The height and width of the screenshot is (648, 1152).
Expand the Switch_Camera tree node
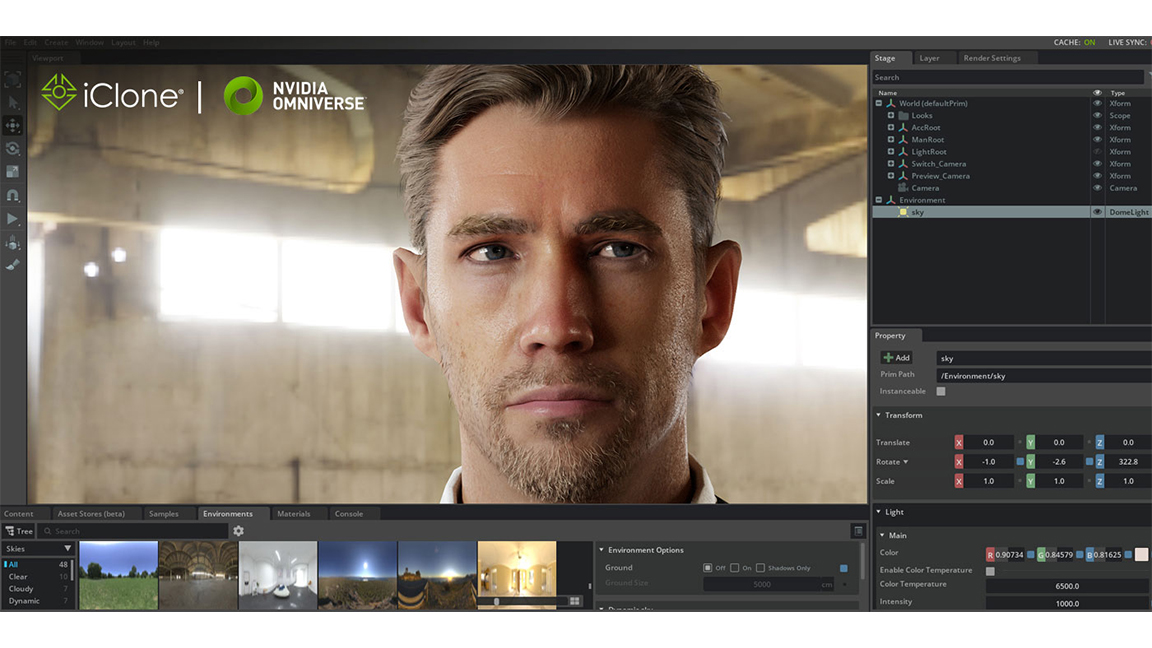(x=891, y=164)
